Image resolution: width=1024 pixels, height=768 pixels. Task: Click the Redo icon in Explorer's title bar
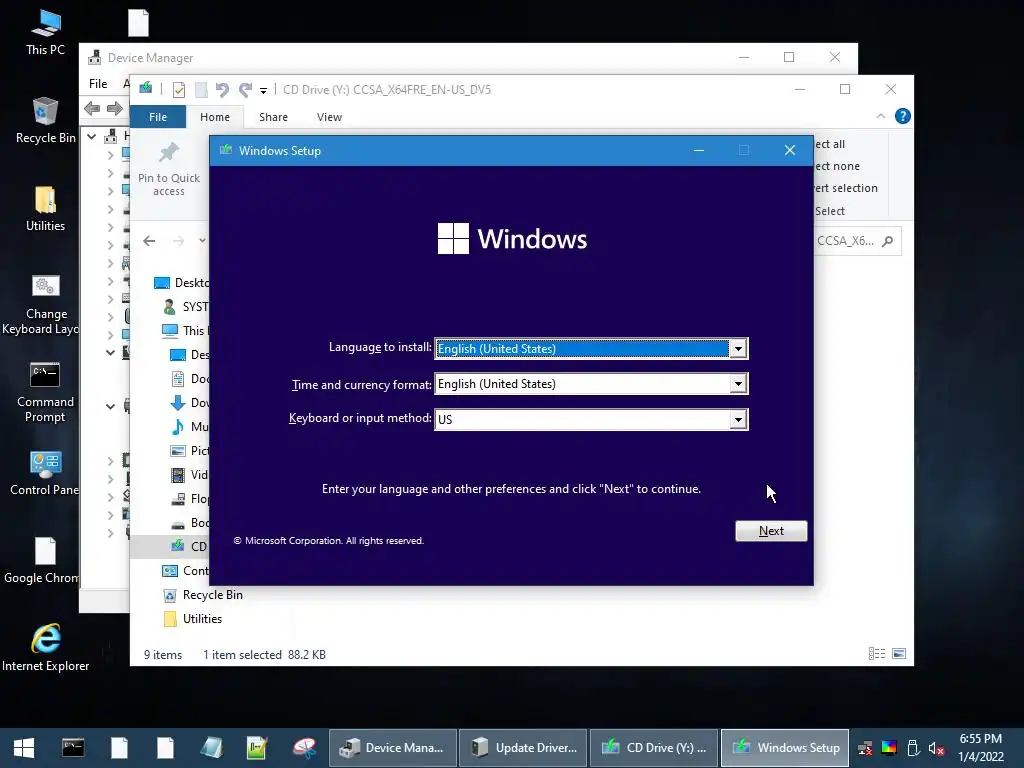[245, 89]
